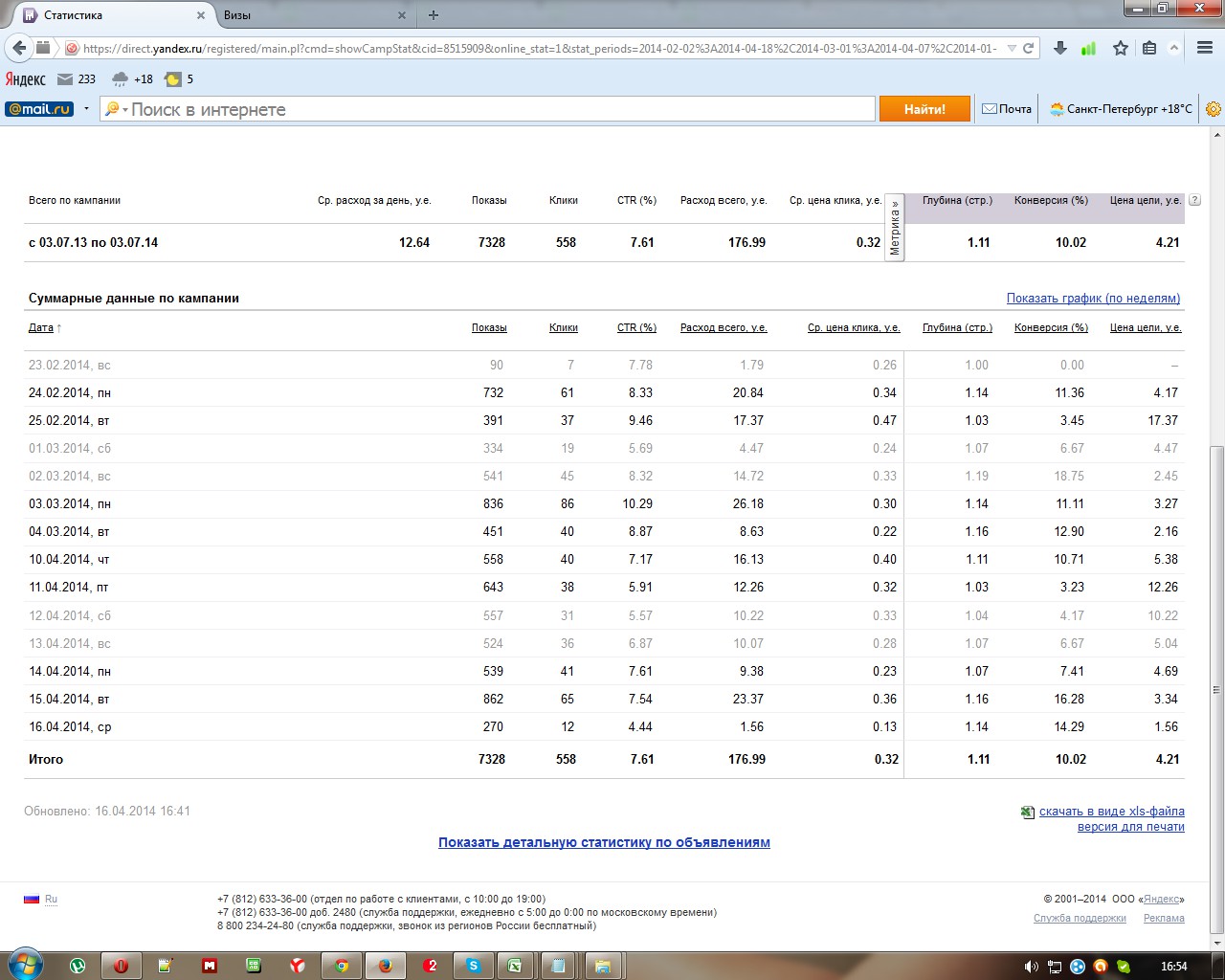
Task: Sort the table by CTR (%) column header
Action: click(636, 328)
